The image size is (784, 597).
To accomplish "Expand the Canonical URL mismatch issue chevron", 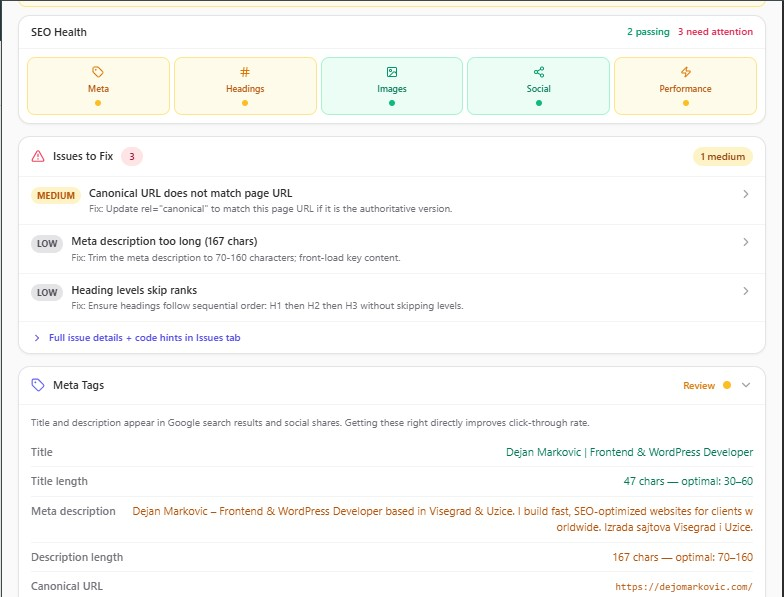I will [745, 195].
